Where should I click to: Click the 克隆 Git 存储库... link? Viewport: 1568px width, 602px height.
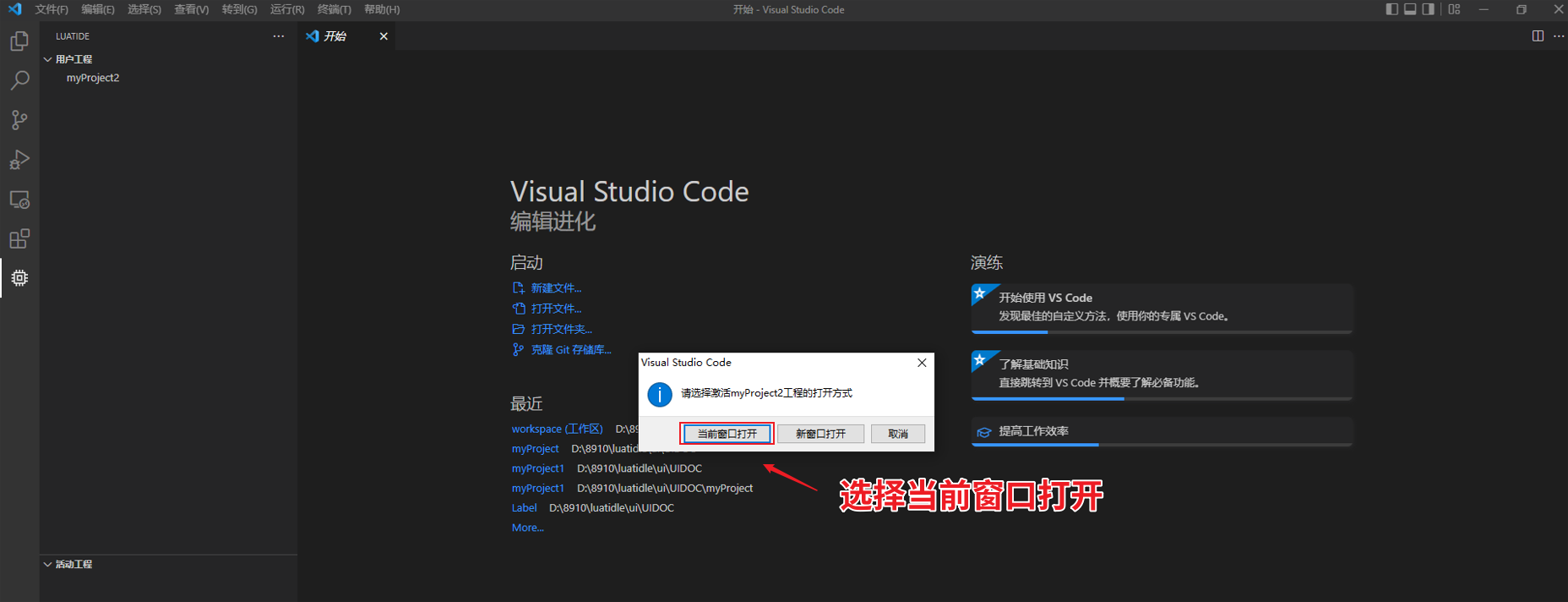pyautogui.click(x=571, y=349)
